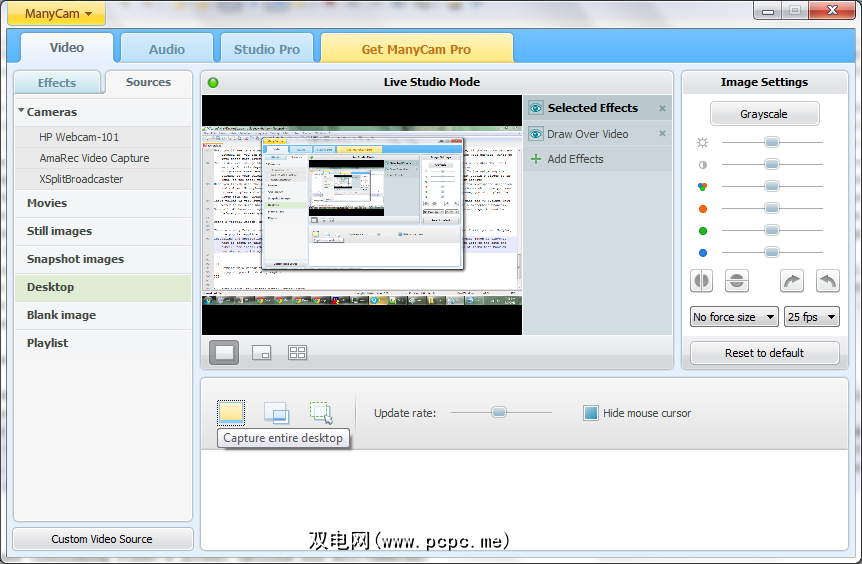Adjust the Update rate slider
This screenshot has height=564, width=862.
[499, 412]
